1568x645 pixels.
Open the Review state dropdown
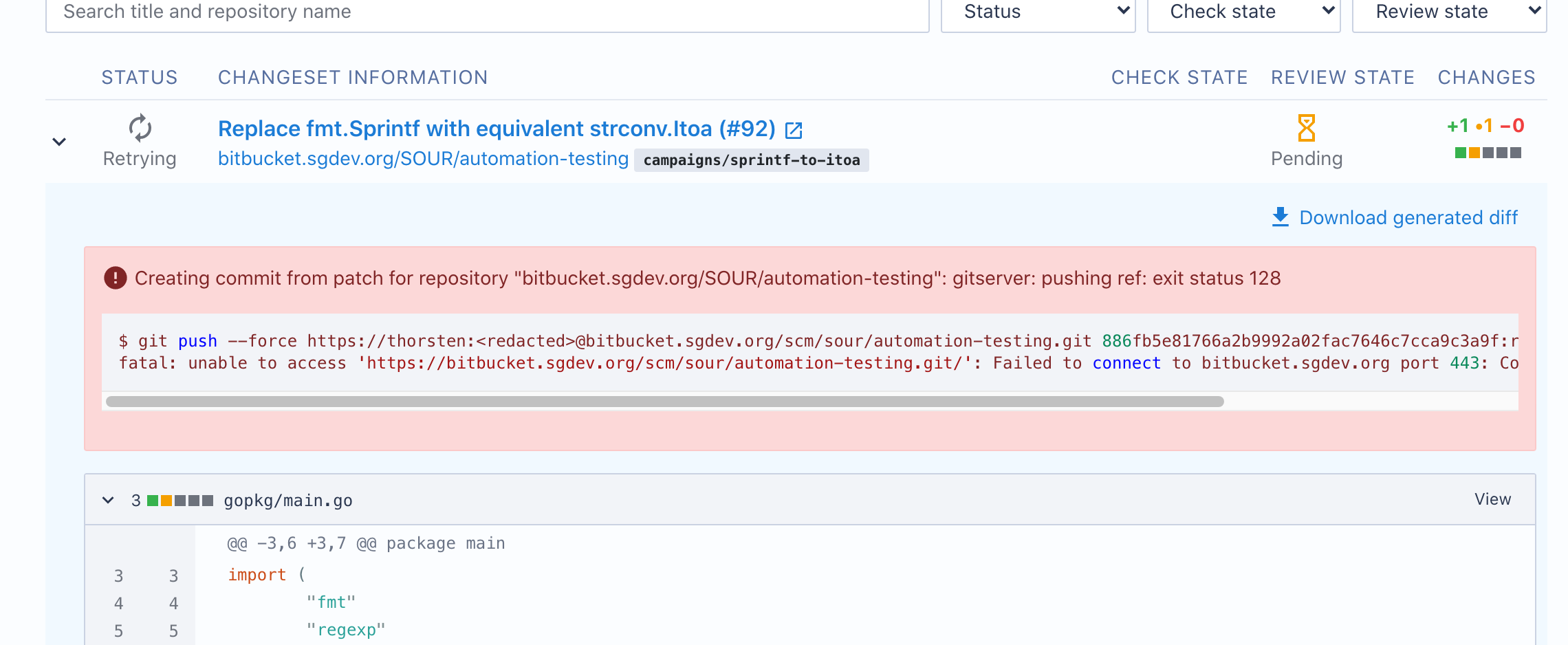tap(1449, 12)
